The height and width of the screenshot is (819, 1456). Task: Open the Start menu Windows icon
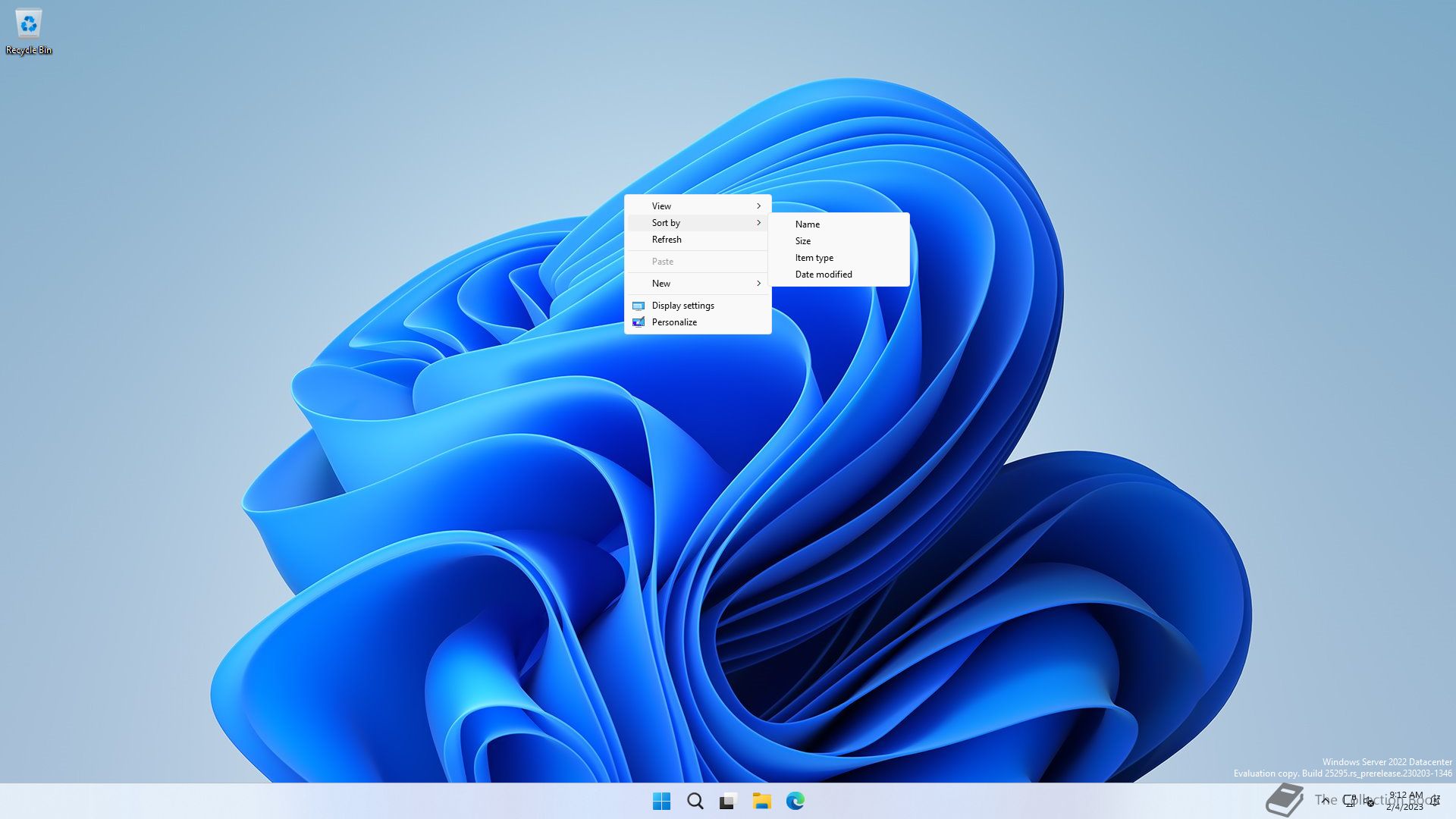point(661,801)
